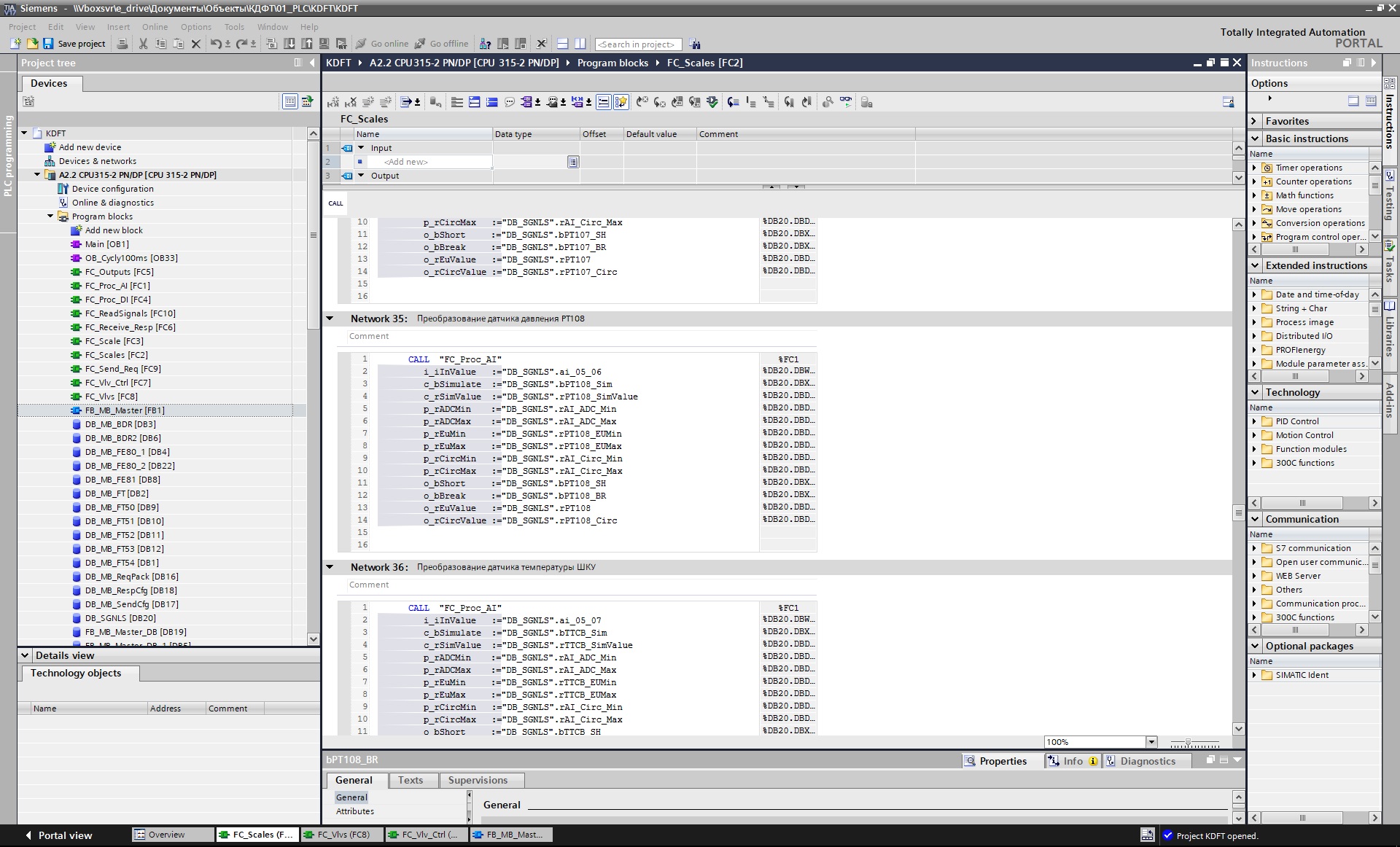
Task: Click the Accessible devices toolbar icon
Action: point(486,44)
